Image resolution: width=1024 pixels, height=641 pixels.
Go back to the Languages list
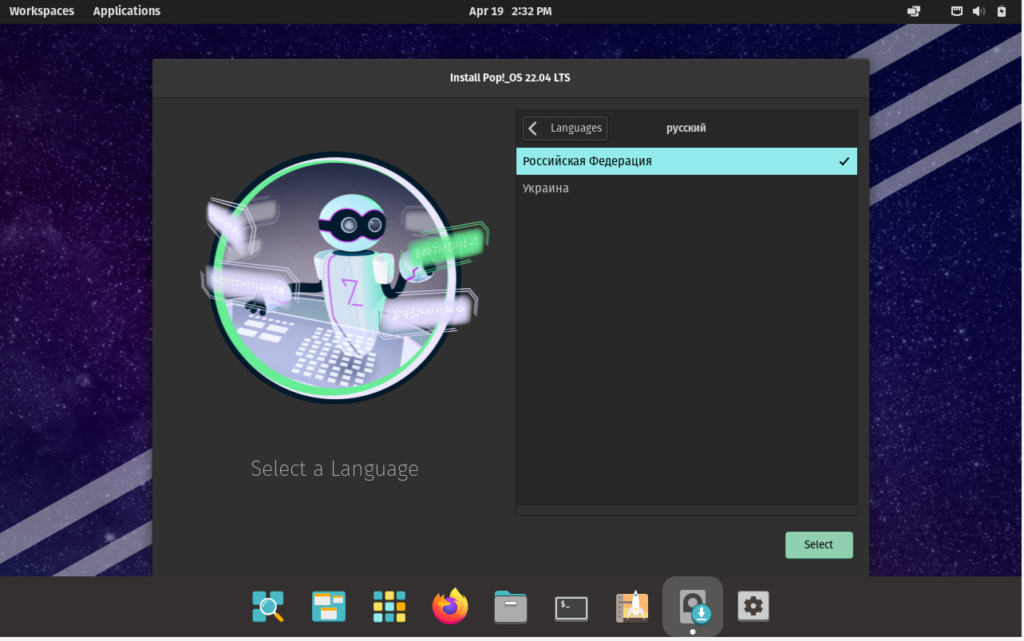(x=565, y=128)
